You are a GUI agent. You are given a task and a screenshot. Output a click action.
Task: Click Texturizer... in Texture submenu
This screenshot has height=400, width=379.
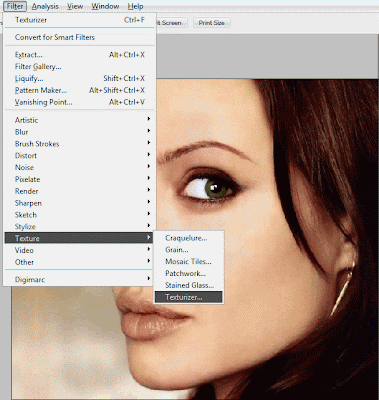tap(189, 297)
